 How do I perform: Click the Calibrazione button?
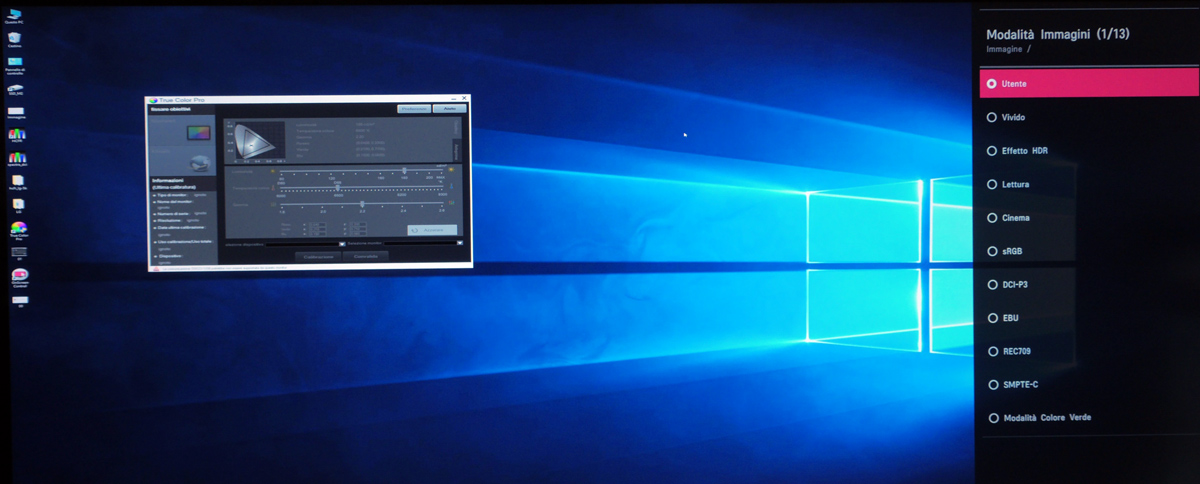(318, 257)
